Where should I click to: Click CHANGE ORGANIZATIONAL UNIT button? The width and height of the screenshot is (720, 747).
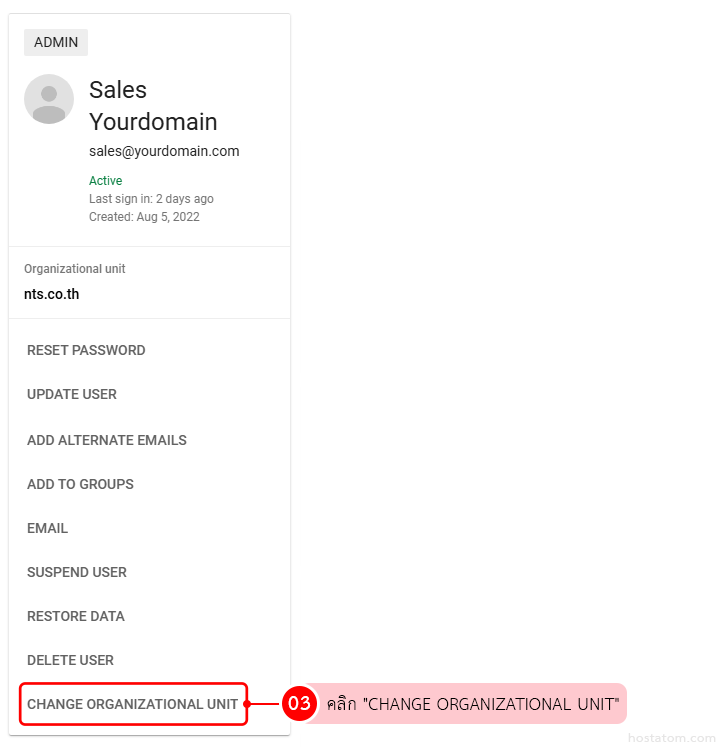point(133,704)
